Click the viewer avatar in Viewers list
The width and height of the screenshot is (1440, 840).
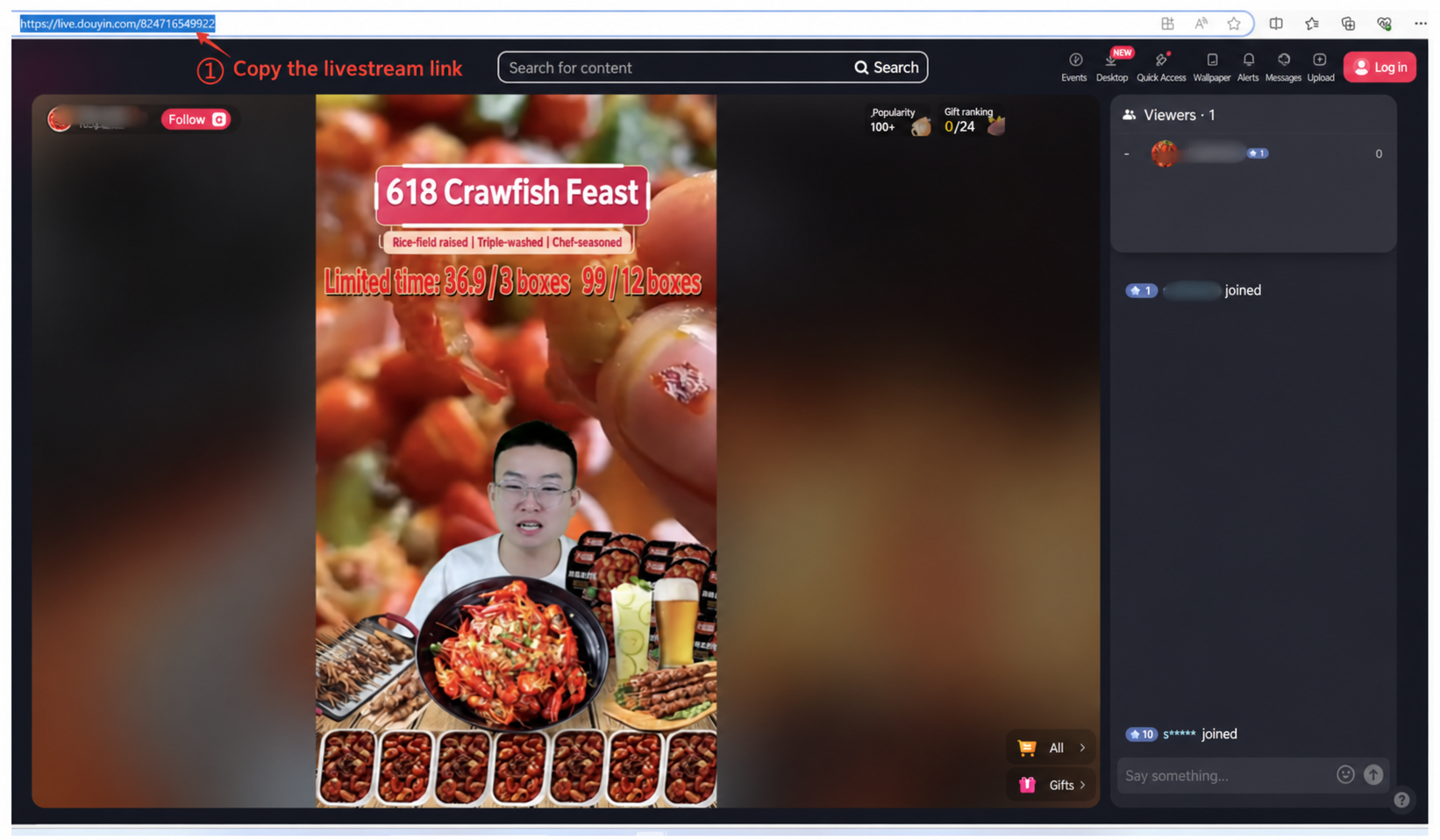[x=1164, y=153]
